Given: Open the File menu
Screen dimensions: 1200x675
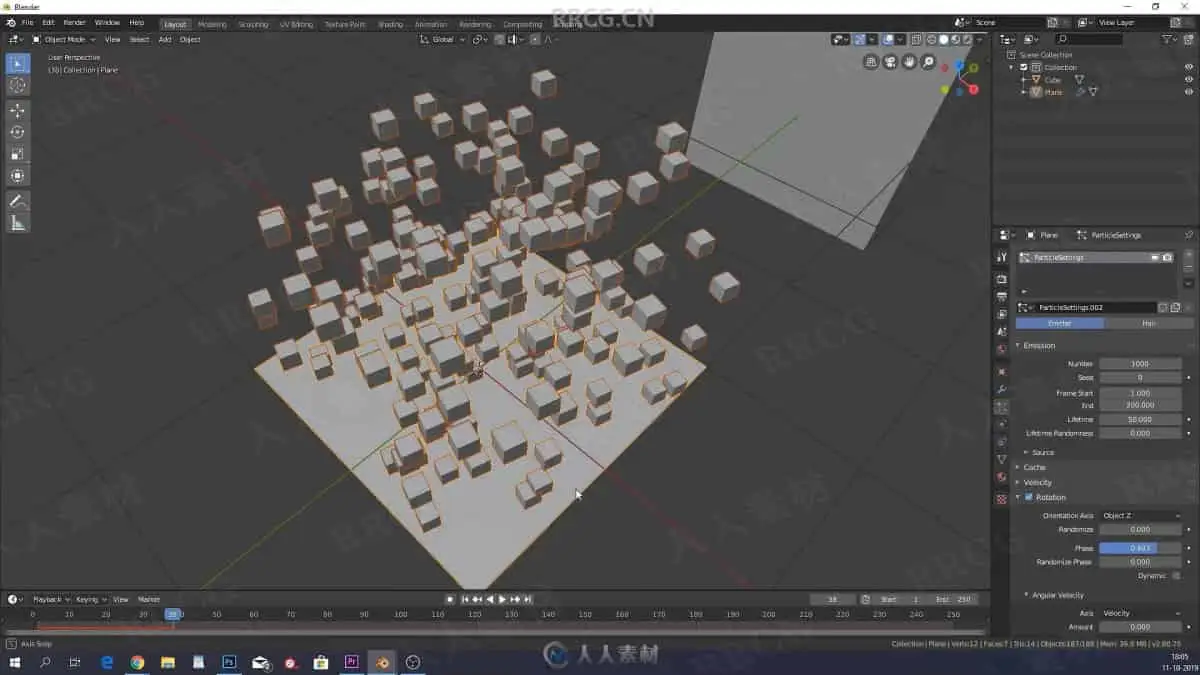Looking at the screenshot, I should pyautogui.click(x=26, y=22).
